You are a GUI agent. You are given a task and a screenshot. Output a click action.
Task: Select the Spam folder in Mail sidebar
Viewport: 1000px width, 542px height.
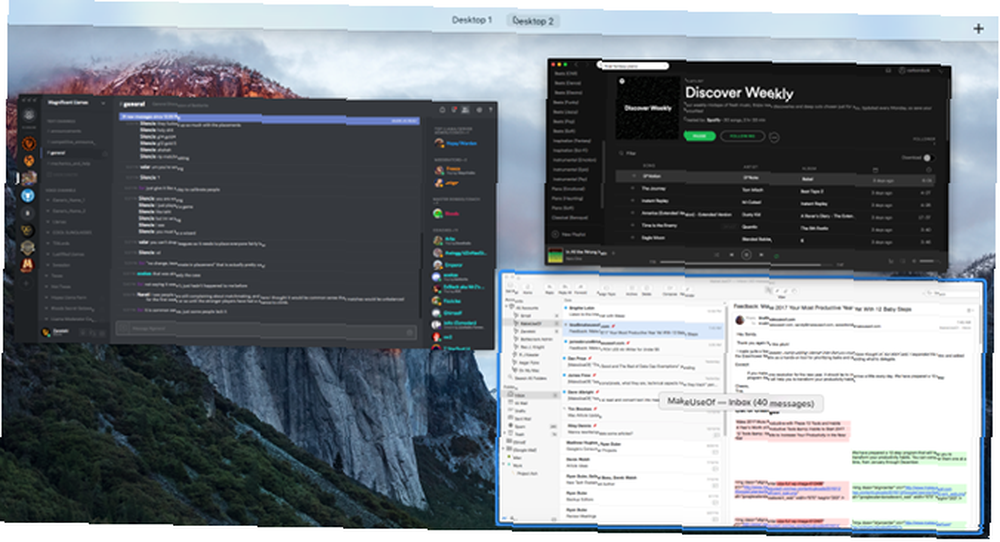point(532,427)
